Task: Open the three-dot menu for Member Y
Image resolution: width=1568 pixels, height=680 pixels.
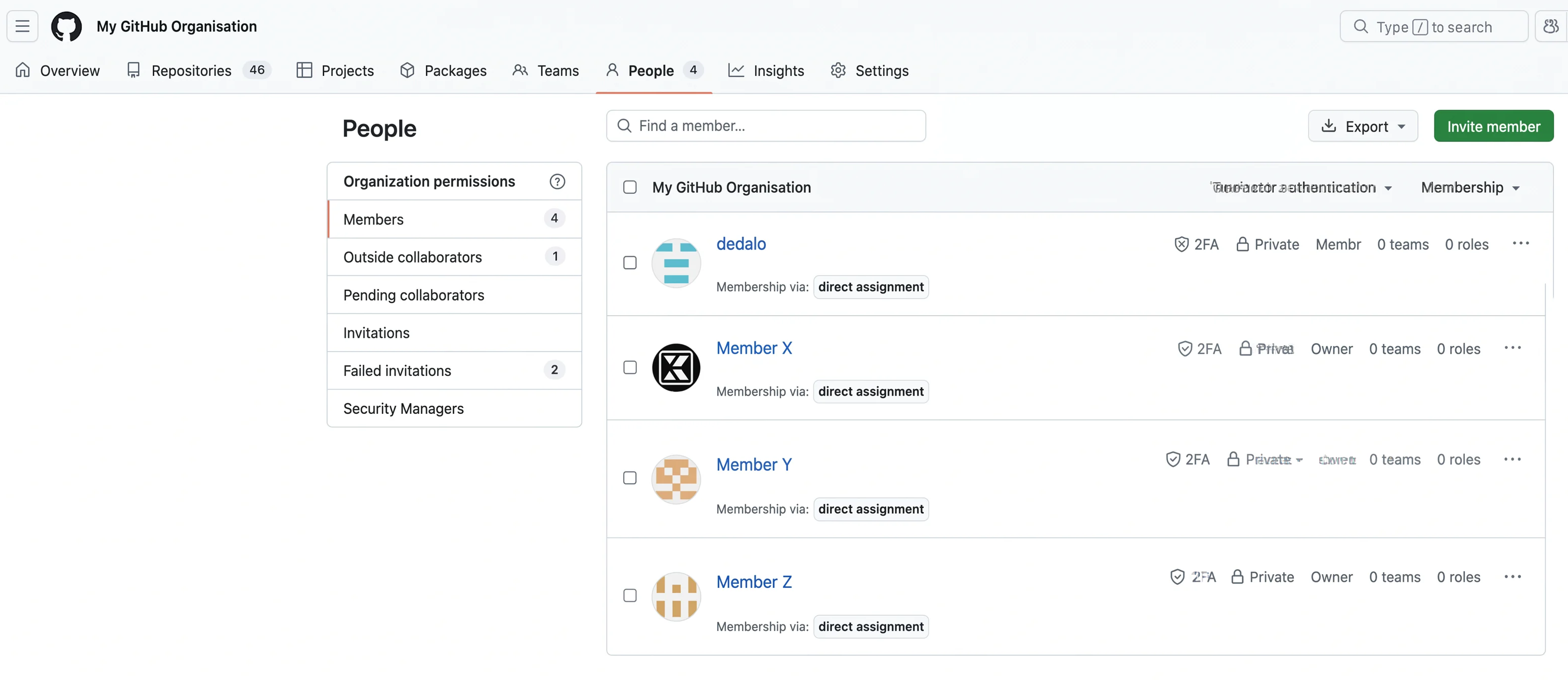Action: pos(1512,459)
